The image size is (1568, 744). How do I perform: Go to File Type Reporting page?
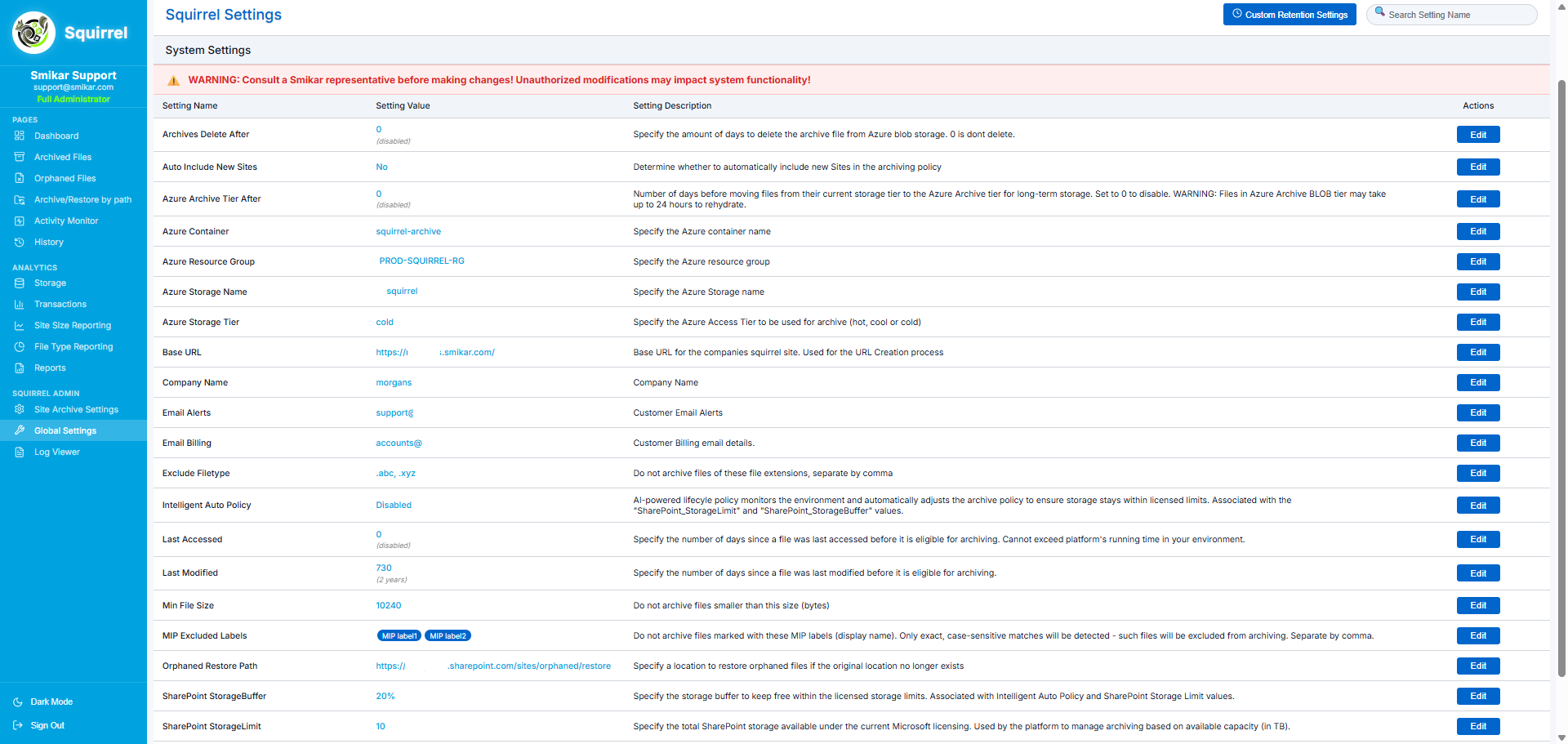point(73,346)
